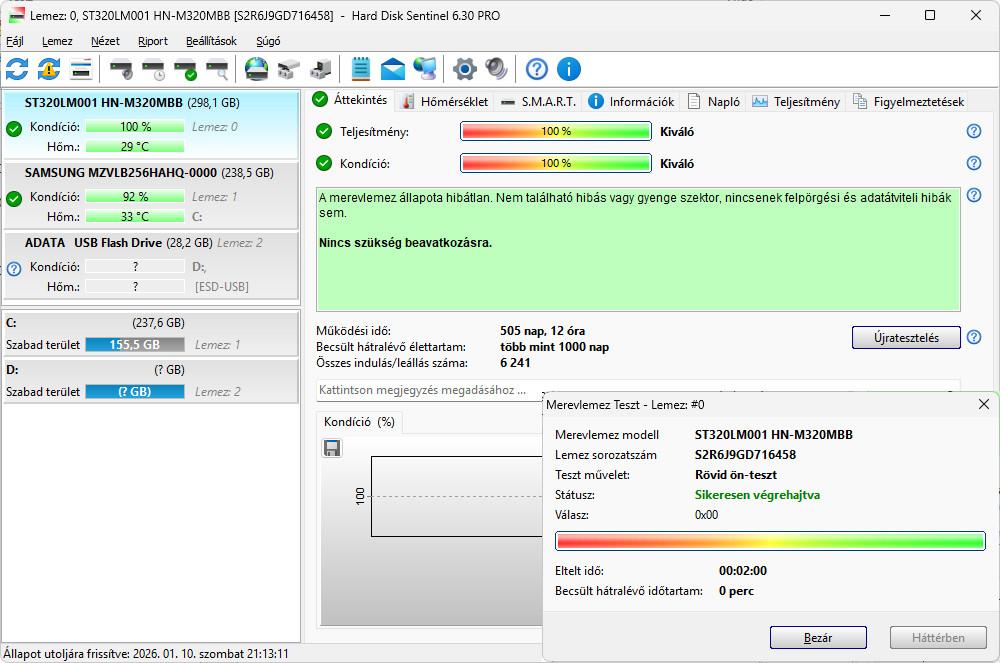Click the refresh disk data icon
The width and height of the screenshot is (1000, 663).
[x=17, y=69]
